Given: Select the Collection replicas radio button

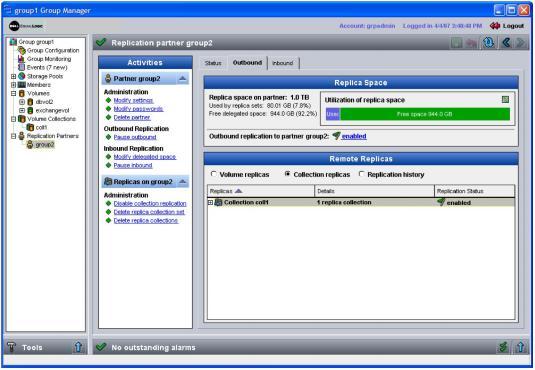Looking at the screenshot, I should click(287, 174).
